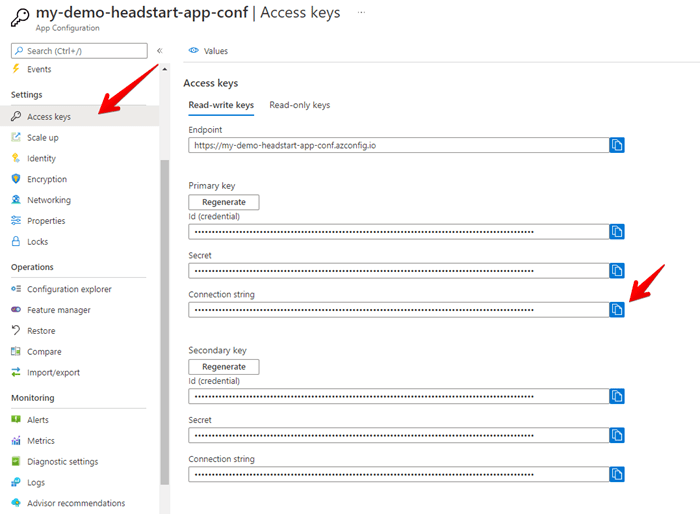Copy the Primary key Secret
Image resolution: width=700 pixels, height=514 pixels.
click(x=617, y=271)
